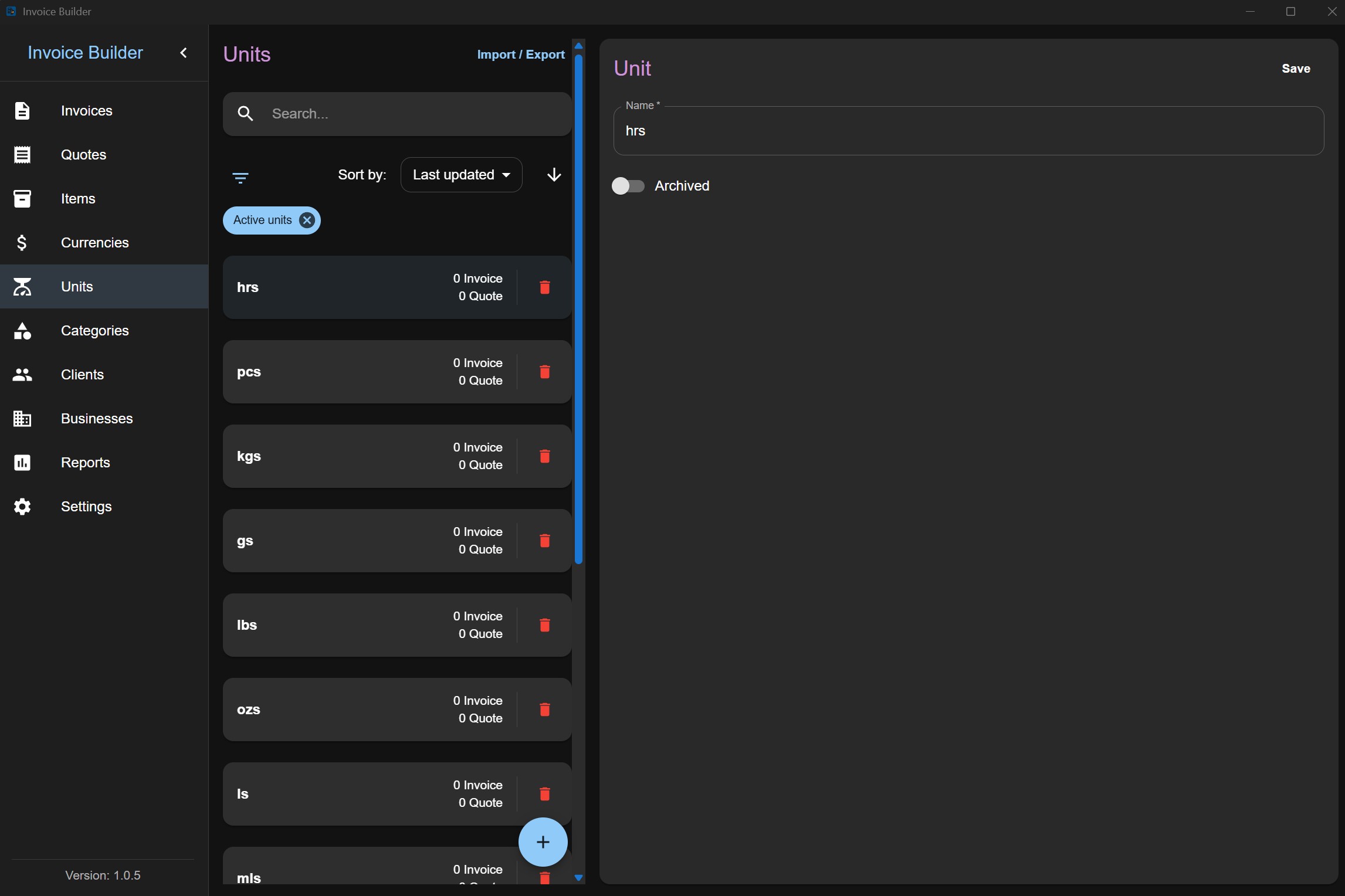Image resolution: width=1345 pixels, height=896 pixels.
Task: Collapse the sidebar with the chevron arrow
Action: coord(184,53)
